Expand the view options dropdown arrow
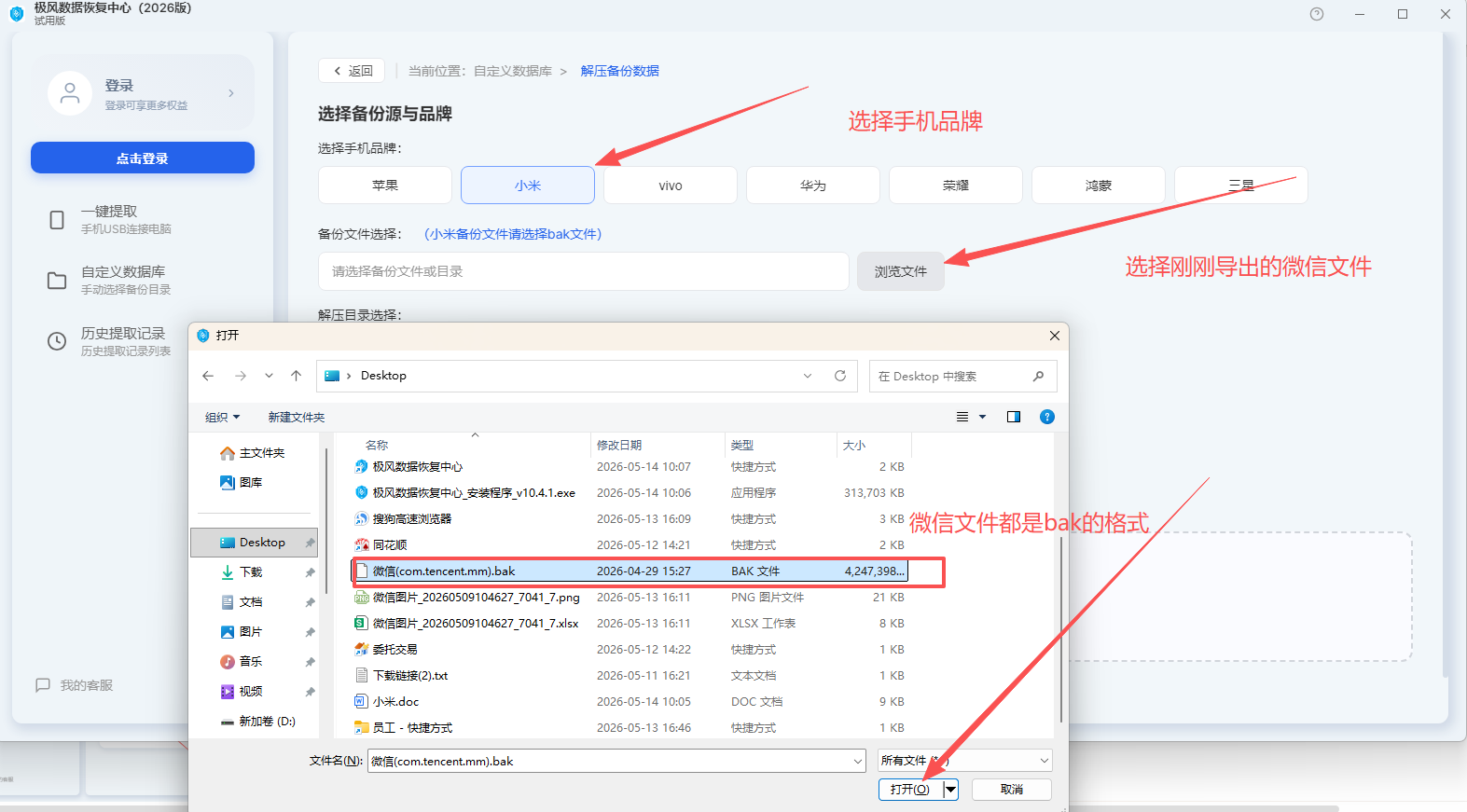This screenshot has width=1467, height=812. pos(982,417)
